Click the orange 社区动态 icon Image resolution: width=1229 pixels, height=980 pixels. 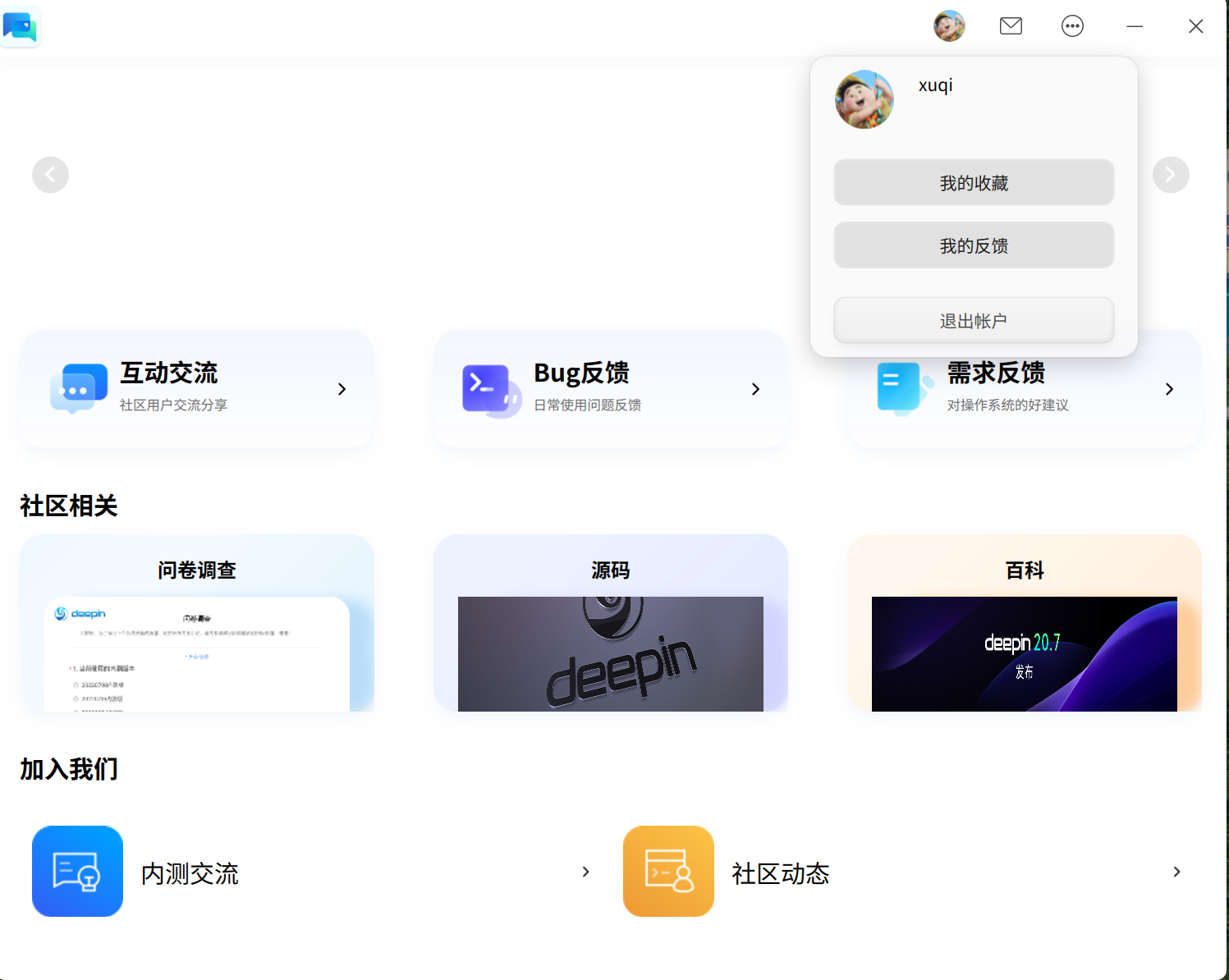(668, 871)
